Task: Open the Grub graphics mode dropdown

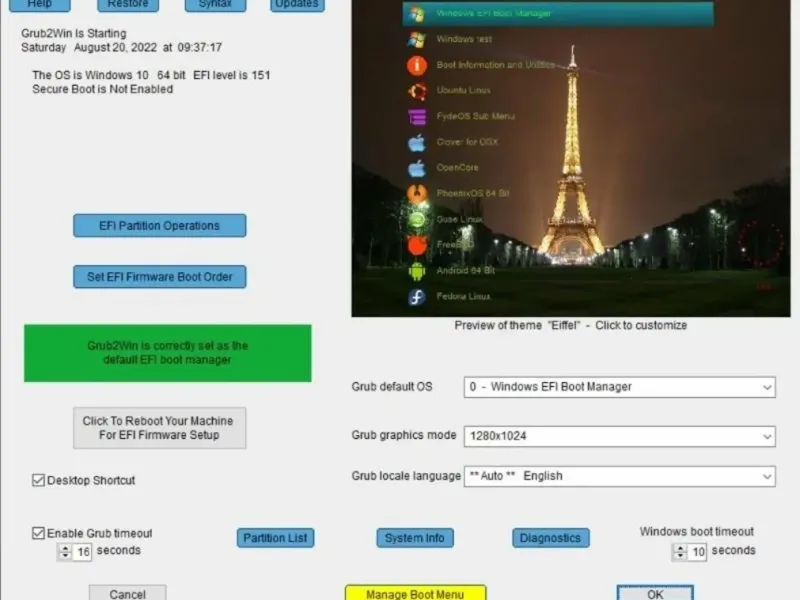Action: pos(619,436)
